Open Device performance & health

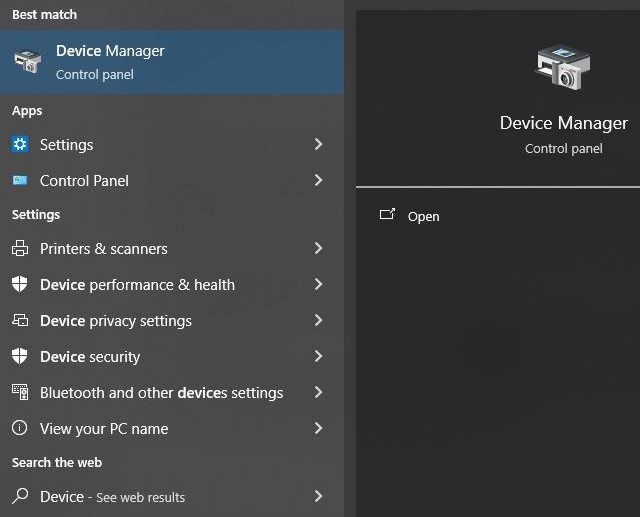172,284
